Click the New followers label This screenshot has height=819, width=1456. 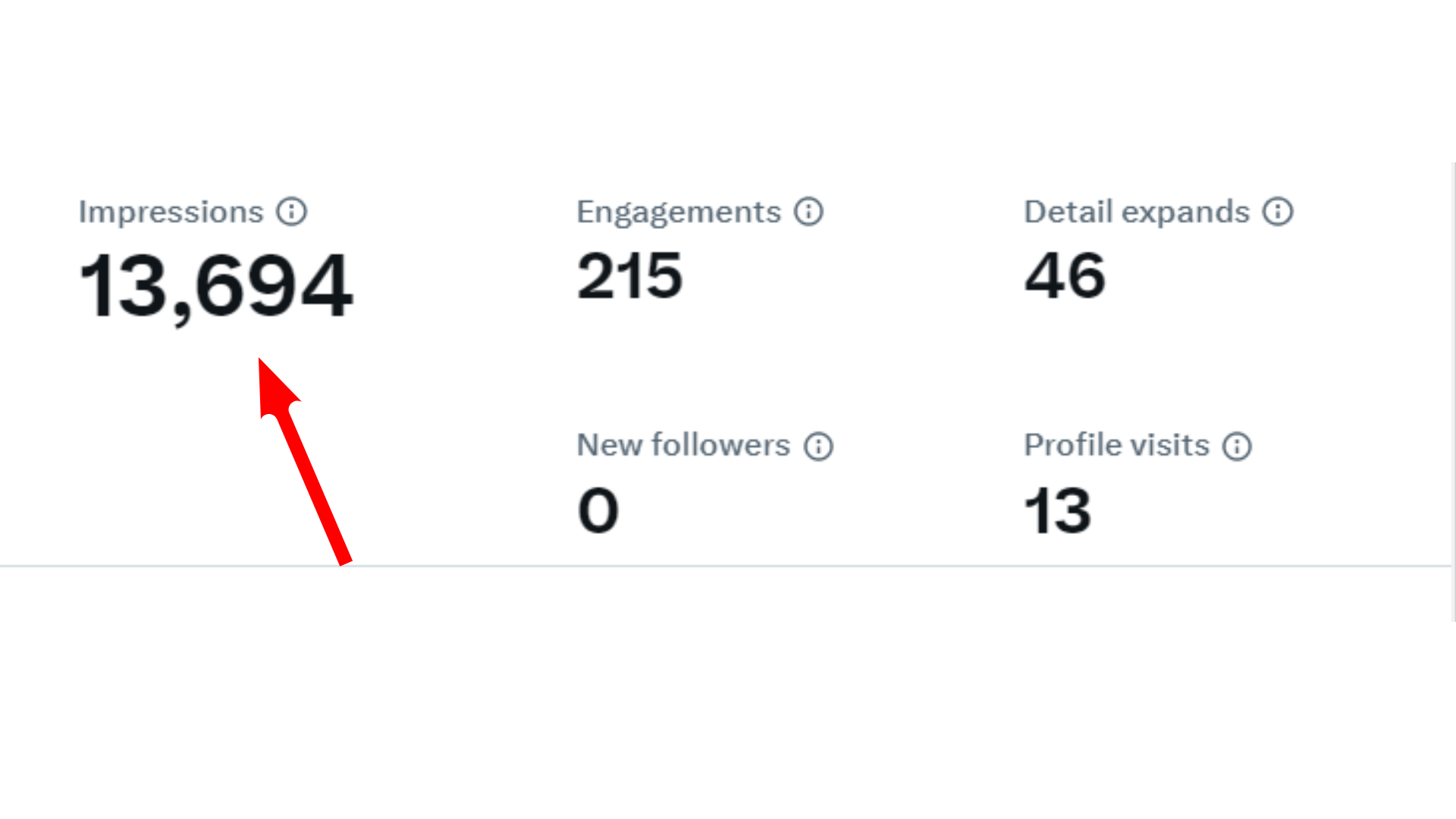682,446
